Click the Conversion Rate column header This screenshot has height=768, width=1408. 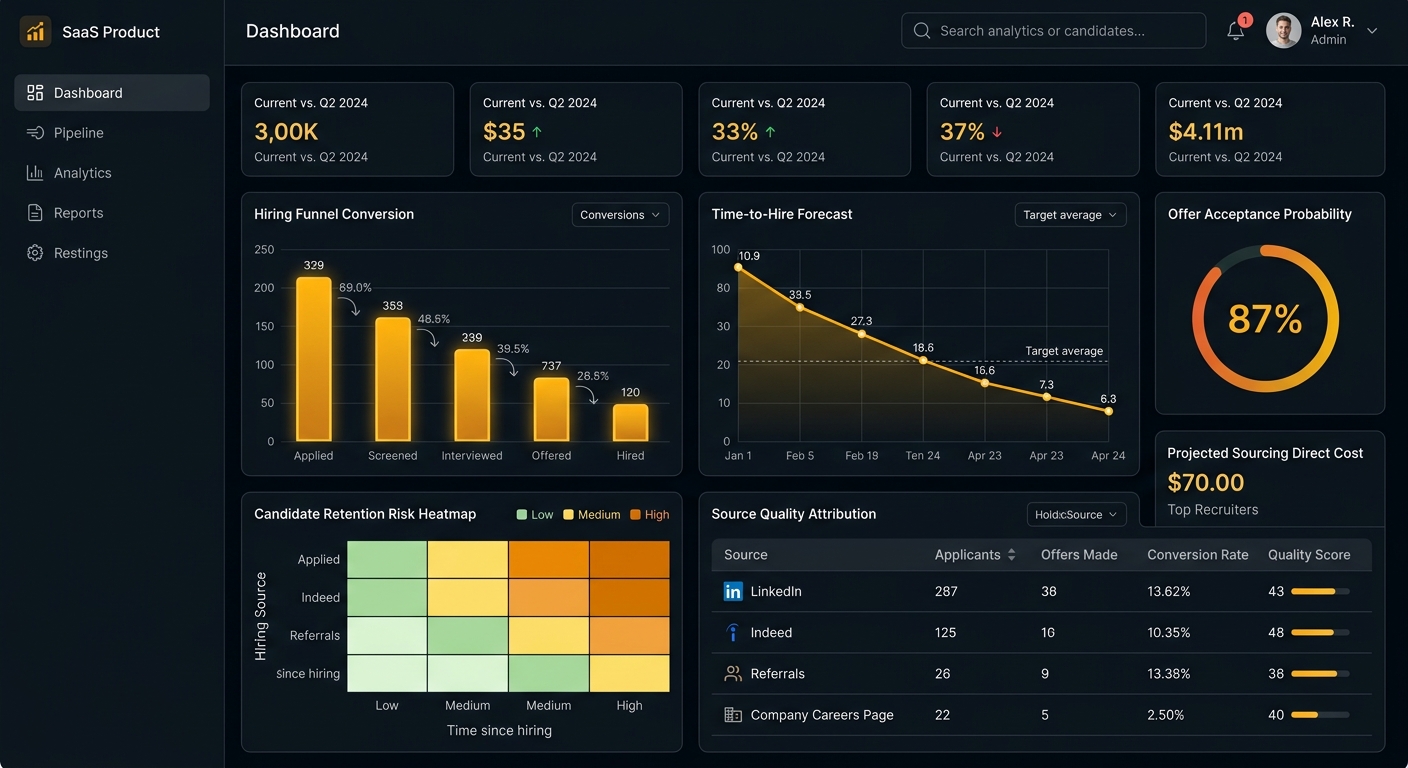tap(1198, 555)
